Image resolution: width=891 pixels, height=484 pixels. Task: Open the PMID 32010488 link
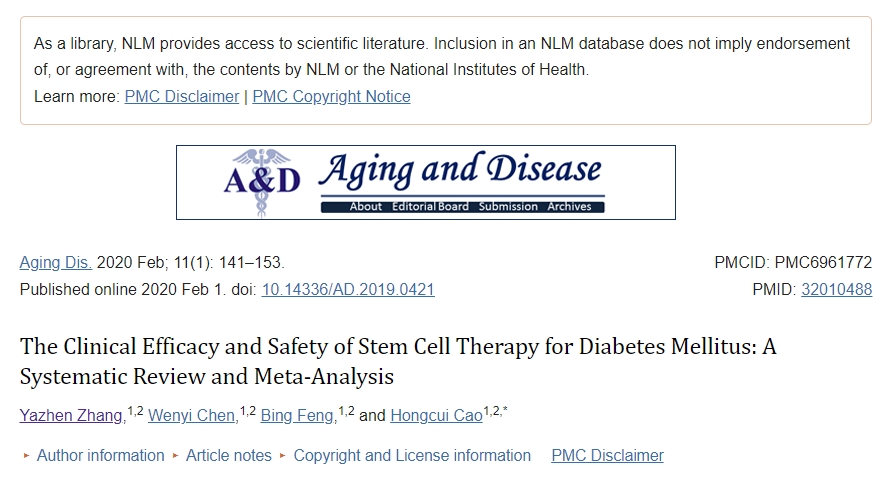(836, 289)
